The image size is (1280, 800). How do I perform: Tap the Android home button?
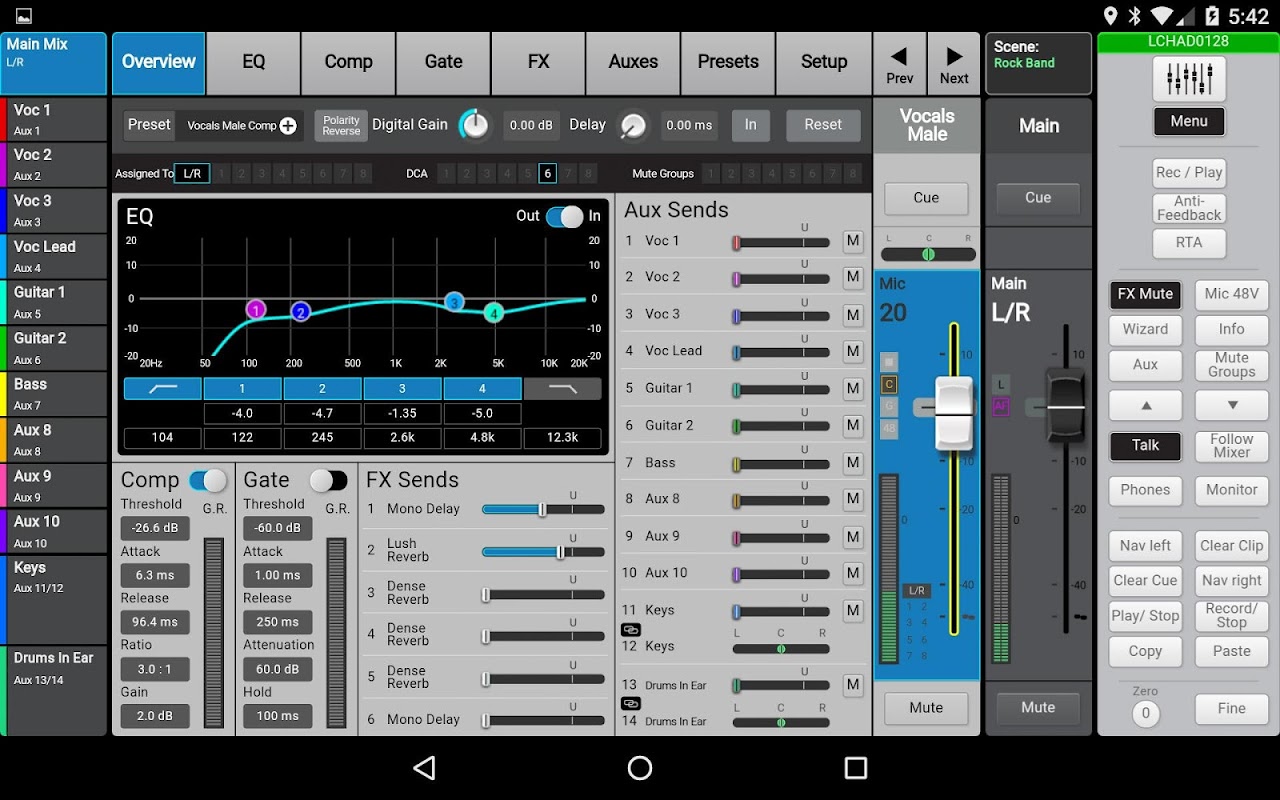click(x=640, y=768)
